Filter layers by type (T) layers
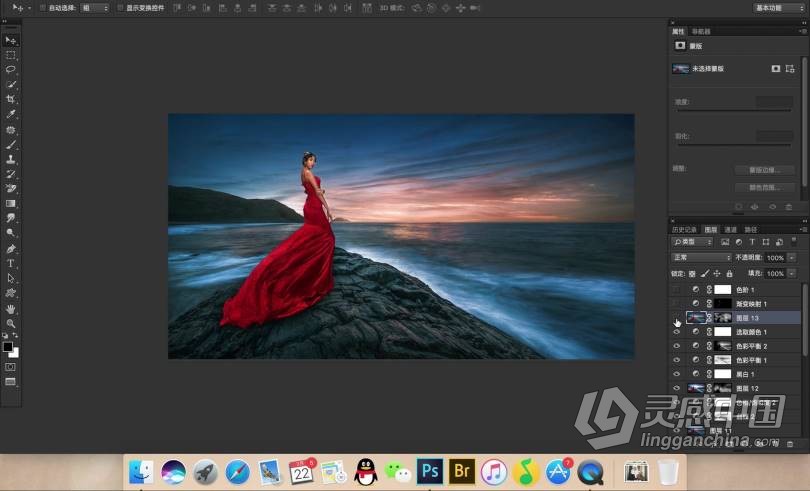The height and width of the screenshot is (491, 810). click(x=752, y=242)
